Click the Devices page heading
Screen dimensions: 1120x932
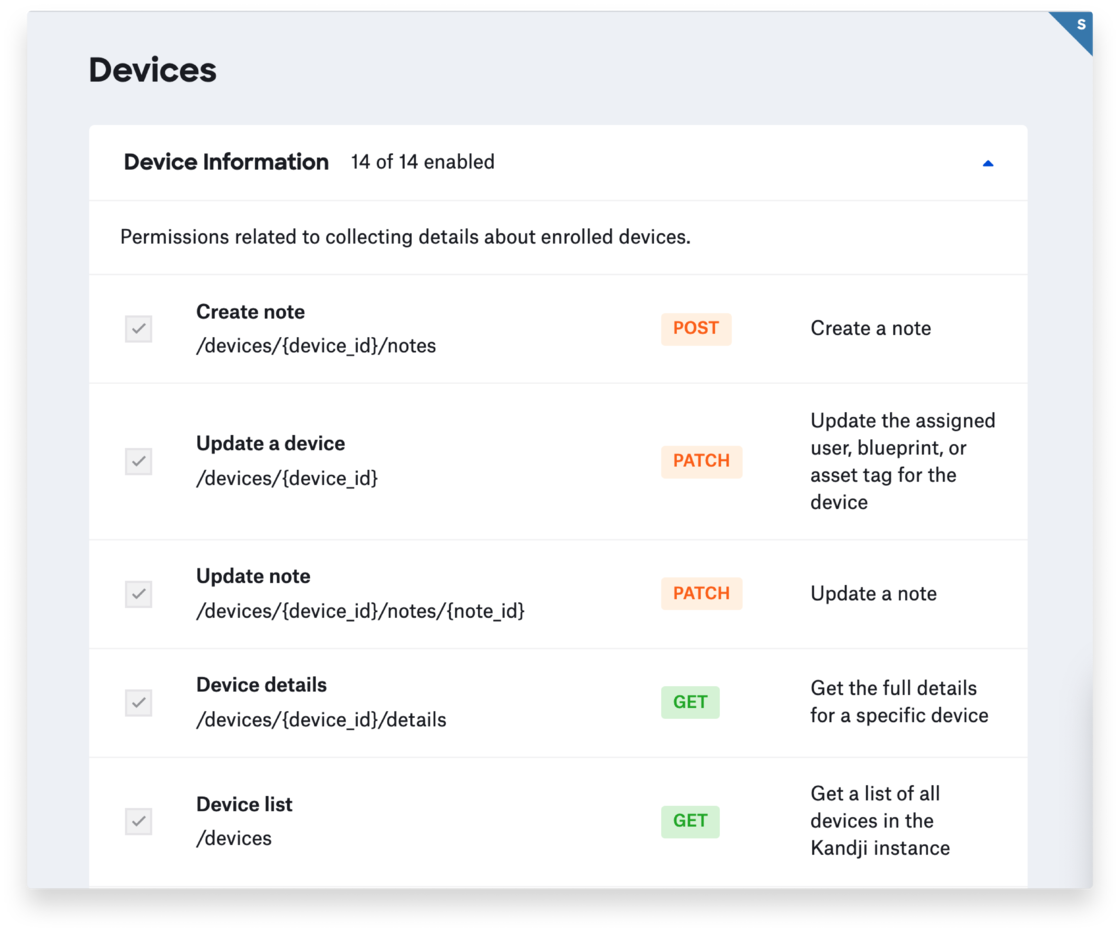[152, 70]
